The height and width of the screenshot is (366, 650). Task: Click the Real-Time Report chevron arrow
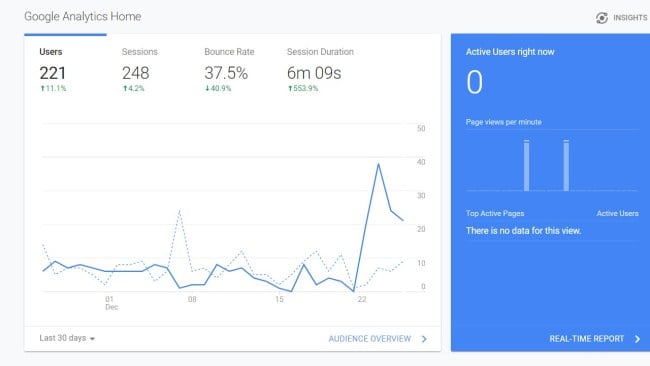pos(638,339)
